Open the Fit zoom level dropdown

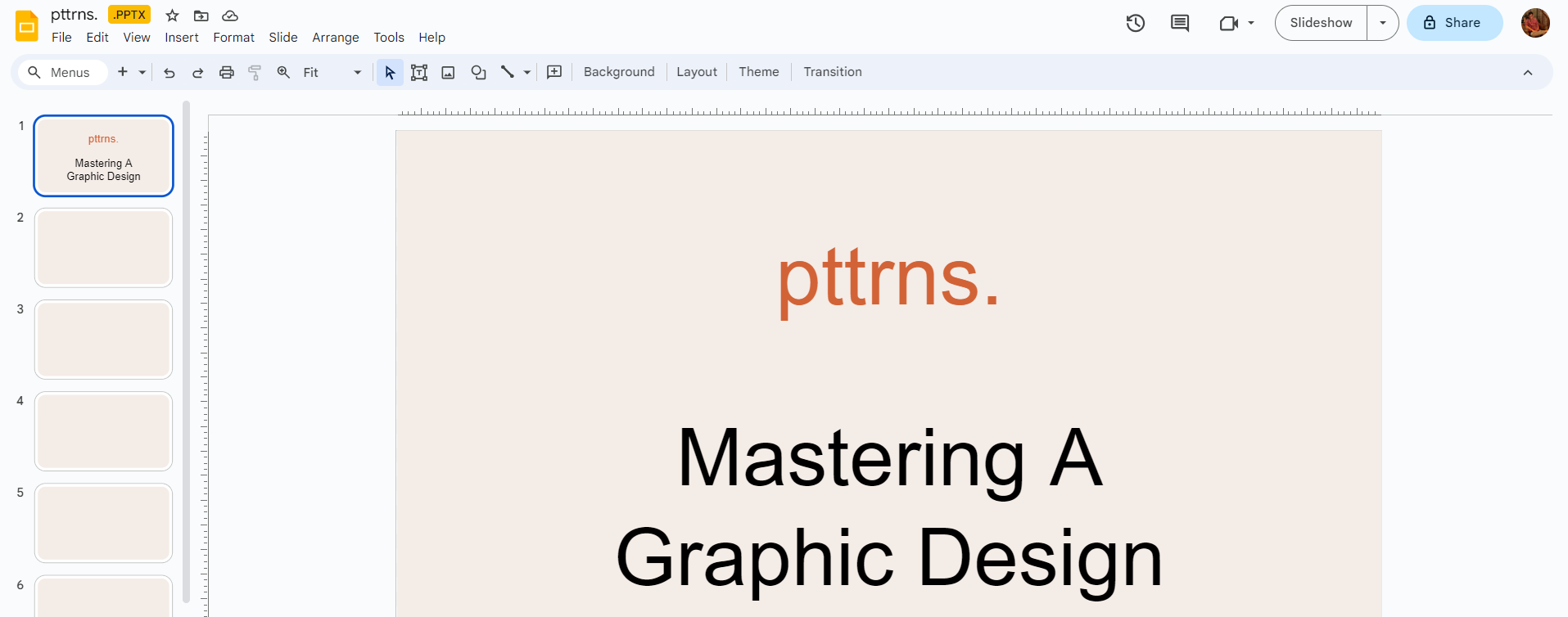pos(332,72)
